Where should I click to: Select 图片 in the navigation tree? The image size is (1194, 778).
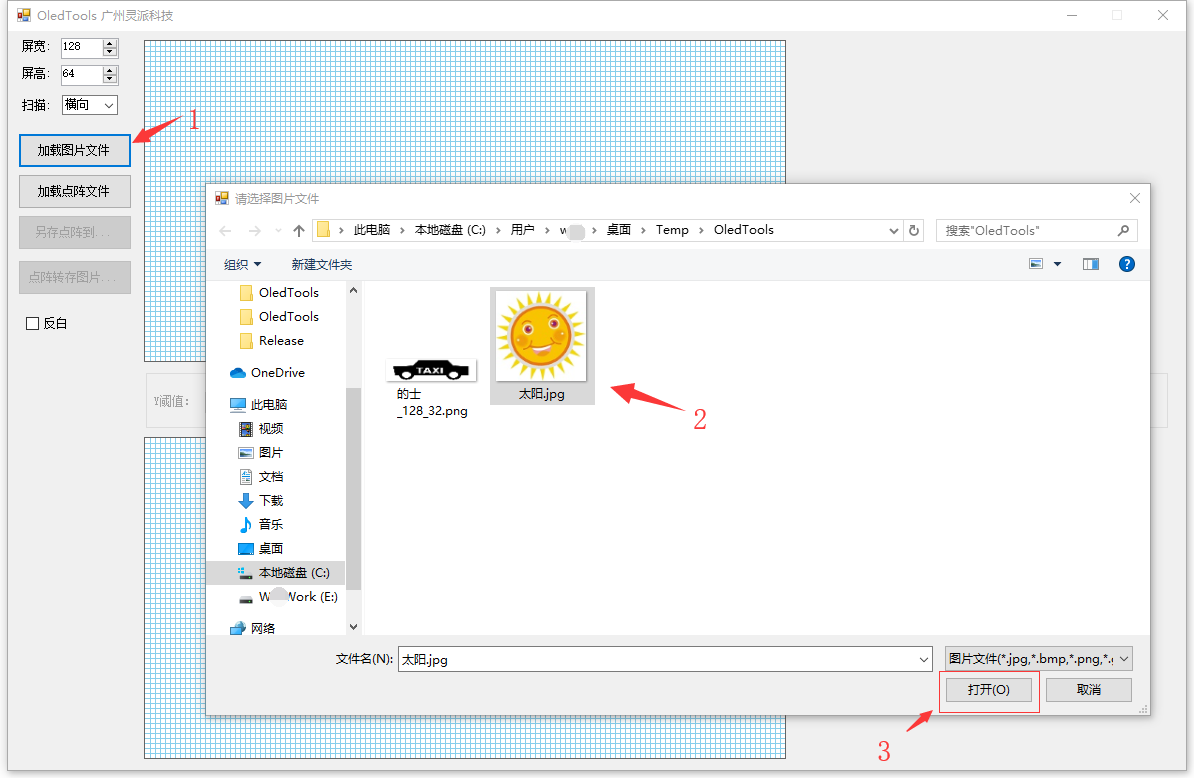261,453
